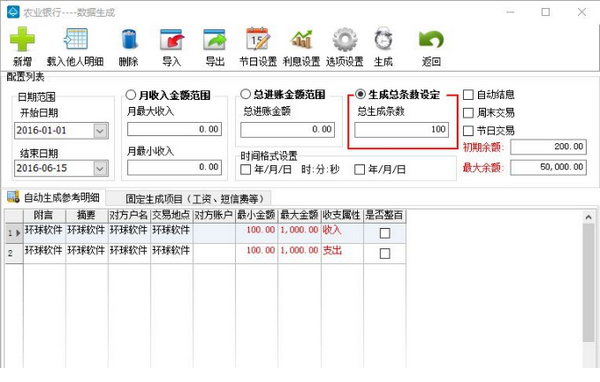Toggle 是否整百 checkbox in 支出 row
Viewport: 600px width, 382px height.
click(x=385, y=253)
